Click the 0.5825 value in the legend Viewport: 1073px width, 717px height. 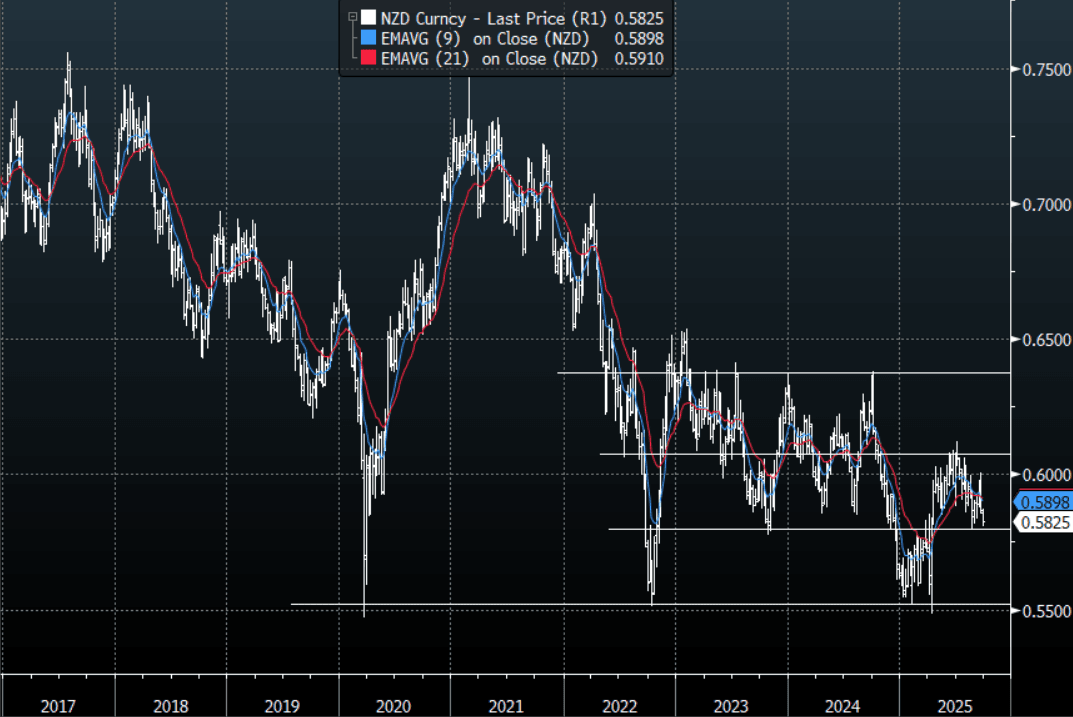pos(639,18)
